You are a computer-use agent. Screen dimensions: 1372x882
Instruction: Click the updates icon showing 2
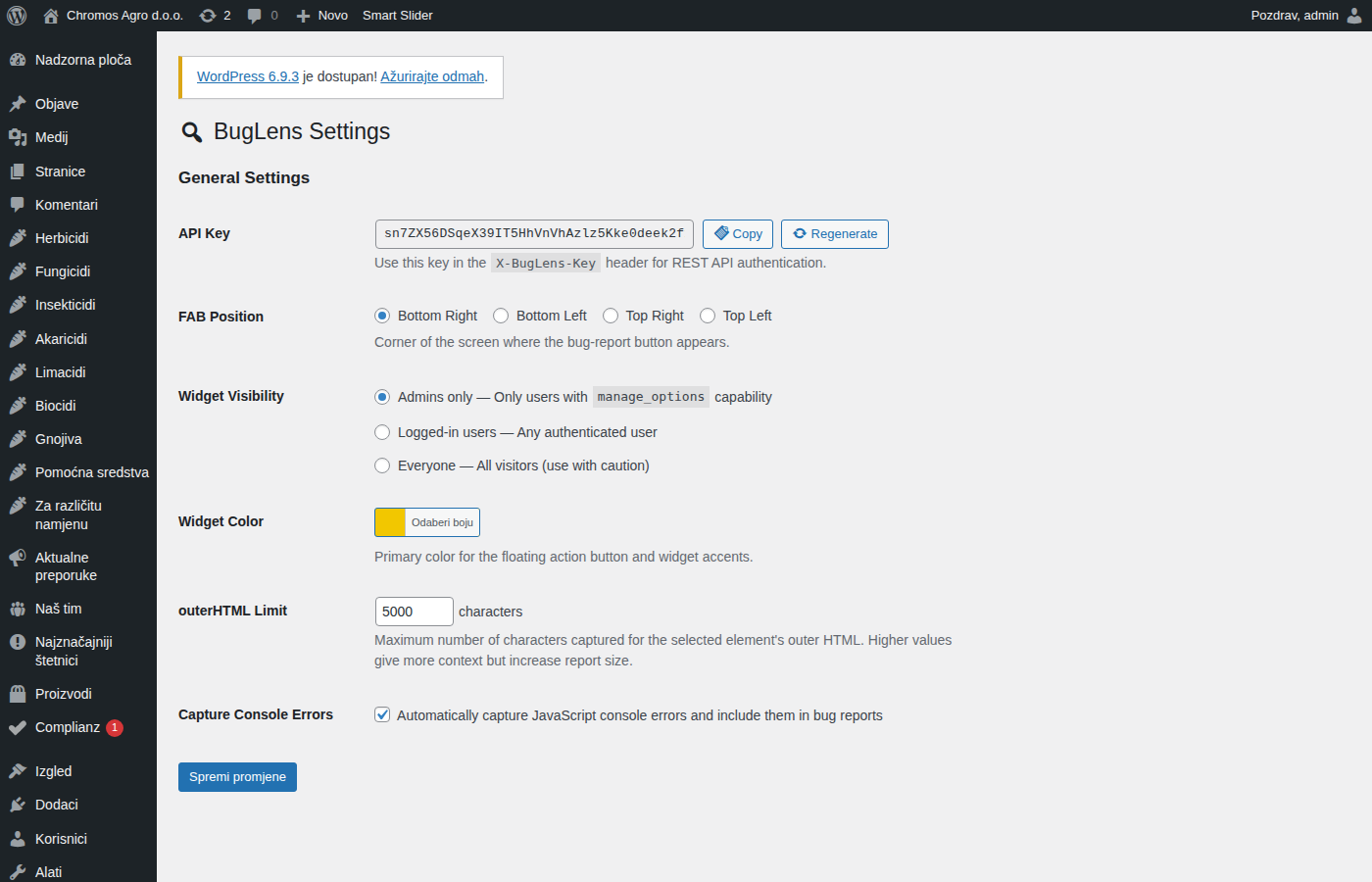pos(208,16)
